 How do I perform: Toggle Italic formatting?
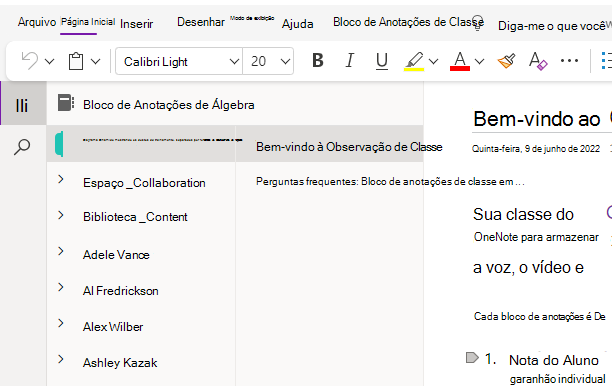[x=350, y=61]
